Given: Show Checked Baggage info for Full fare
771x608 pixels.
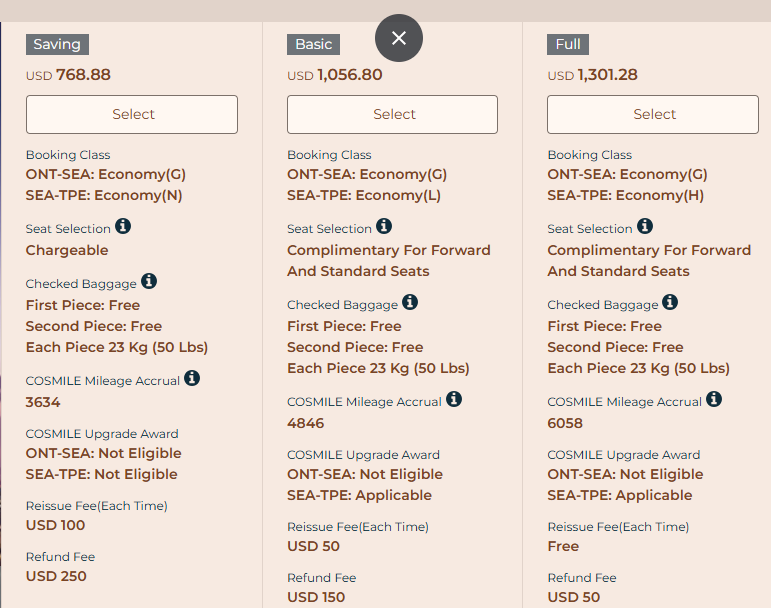Looking at the screenshot, I should (x=670, y=302).
